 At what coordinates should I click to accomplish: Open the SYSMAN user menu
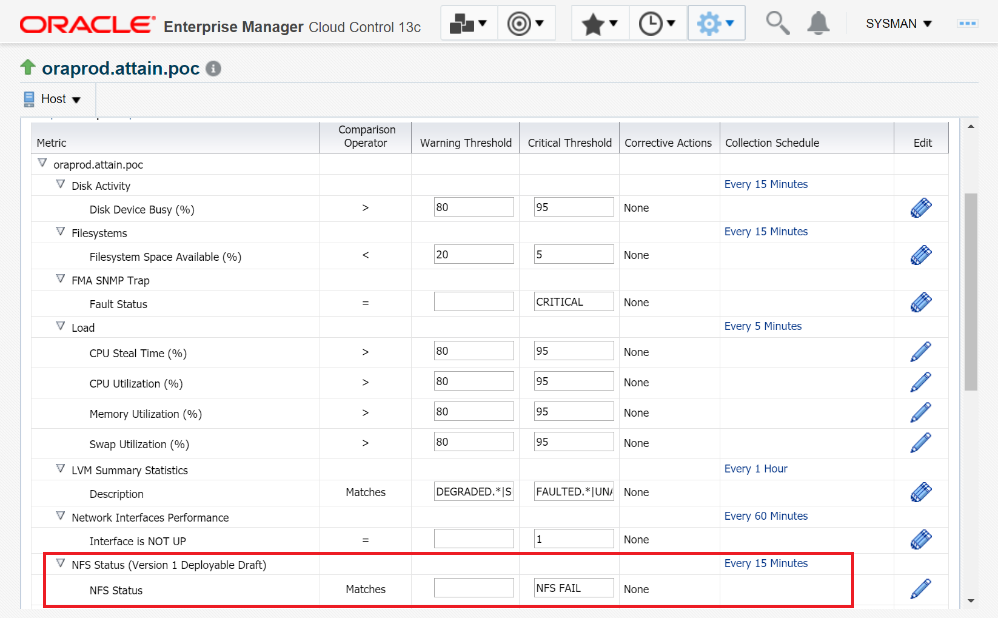(x=898, y=23)
